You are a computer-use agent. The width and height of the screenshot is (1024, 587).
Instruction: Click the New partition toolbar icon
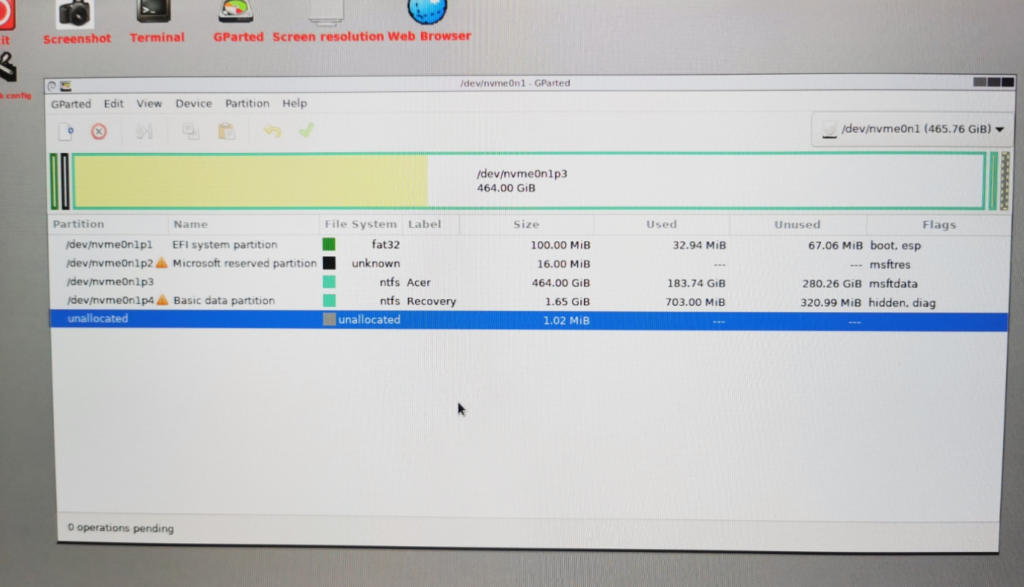[x=66, y=131]
